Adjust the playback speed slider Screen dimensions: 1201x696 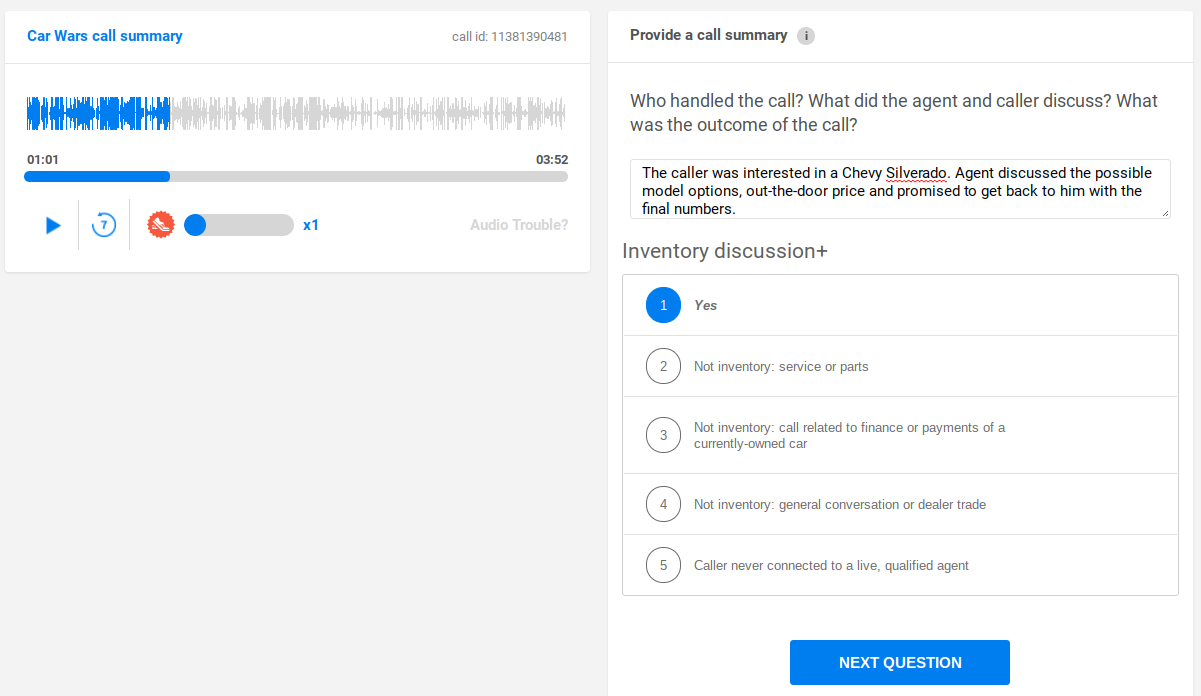pos(239,225)
